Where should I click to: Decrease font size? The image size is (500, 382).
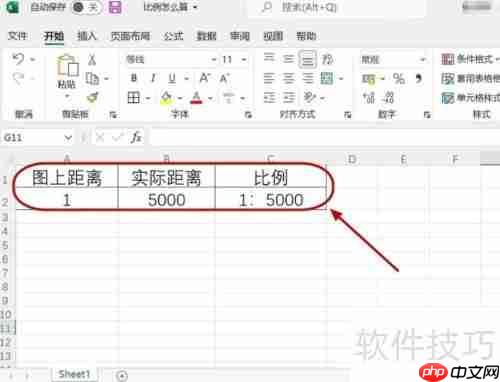(x=224, y=78)
